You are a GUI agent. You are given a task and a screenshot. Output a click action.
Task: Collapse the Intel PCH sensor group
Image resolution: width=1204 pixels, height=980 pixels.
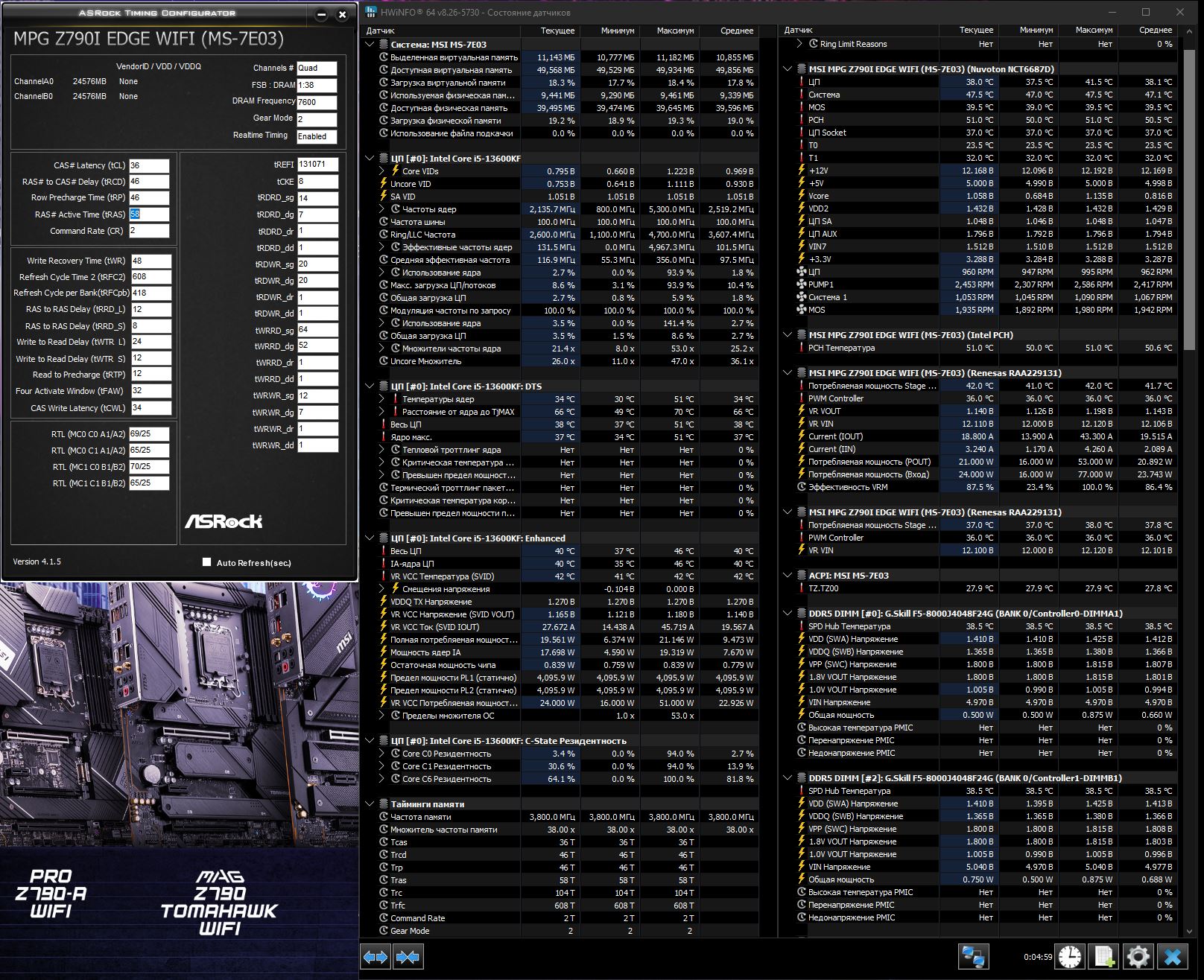point(788,335)
